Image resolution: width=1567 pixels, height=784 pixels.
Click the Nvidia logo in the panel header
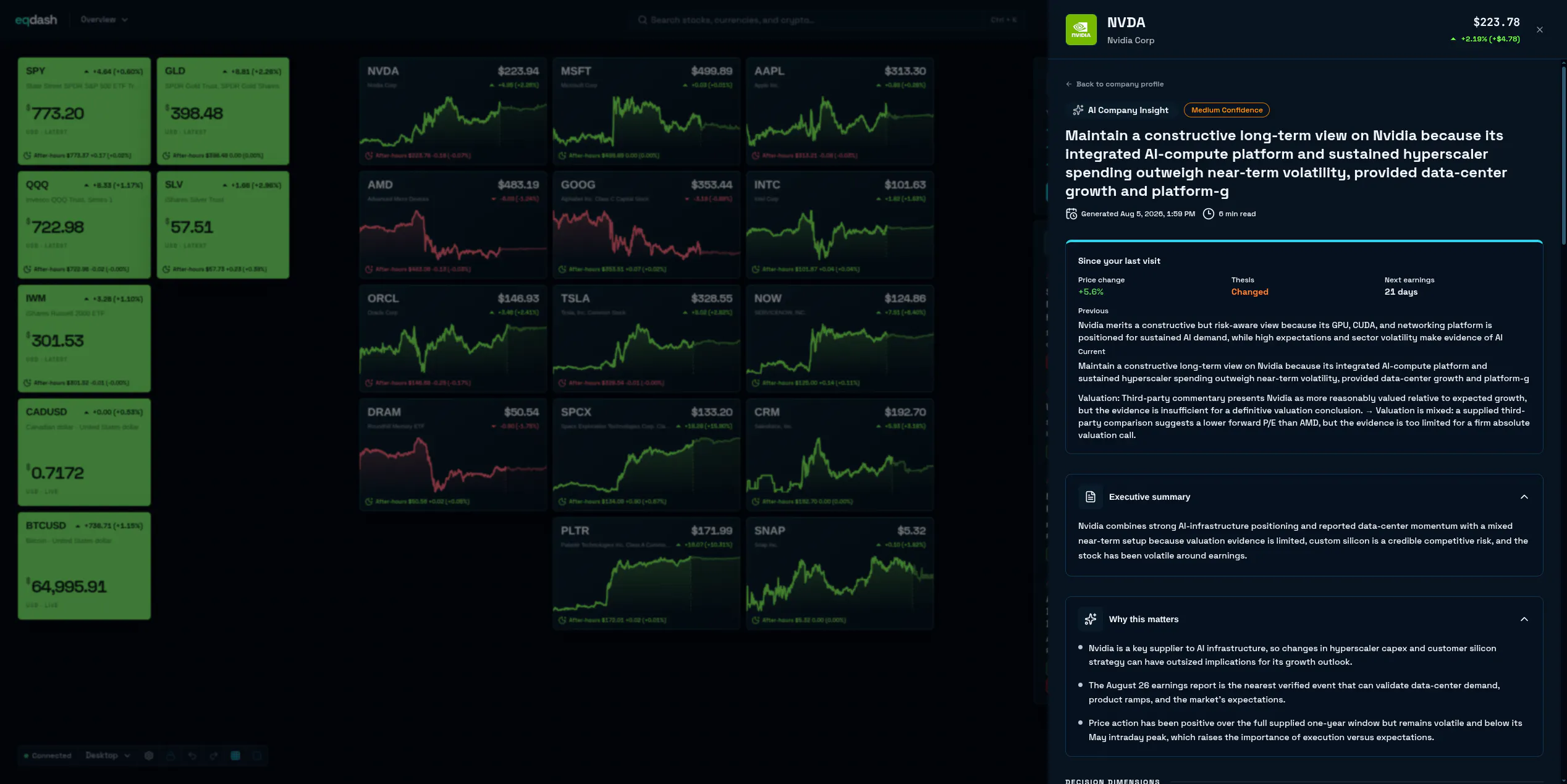point(1081,30)
